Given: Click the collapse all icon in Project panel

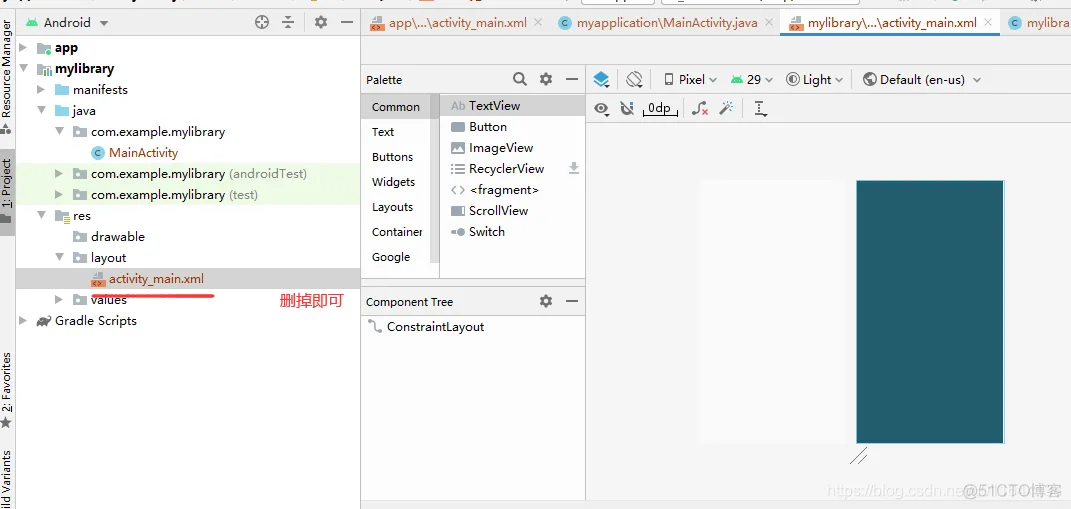Looking at the screenshot, I should 288,23.
